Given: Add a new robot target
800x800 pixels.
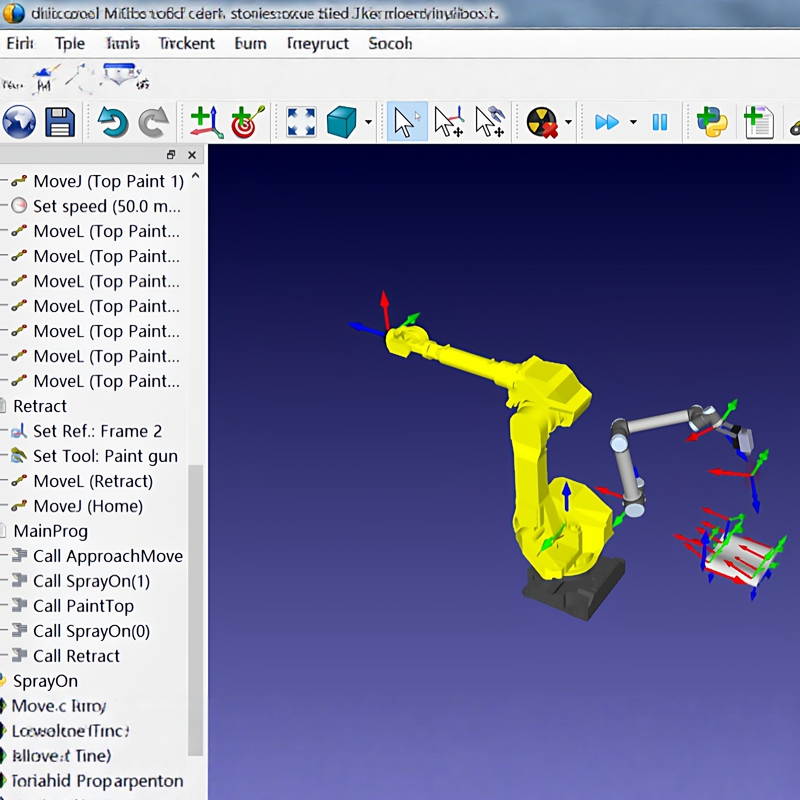Looking at the screenshot, I should [x=248, y=122].
